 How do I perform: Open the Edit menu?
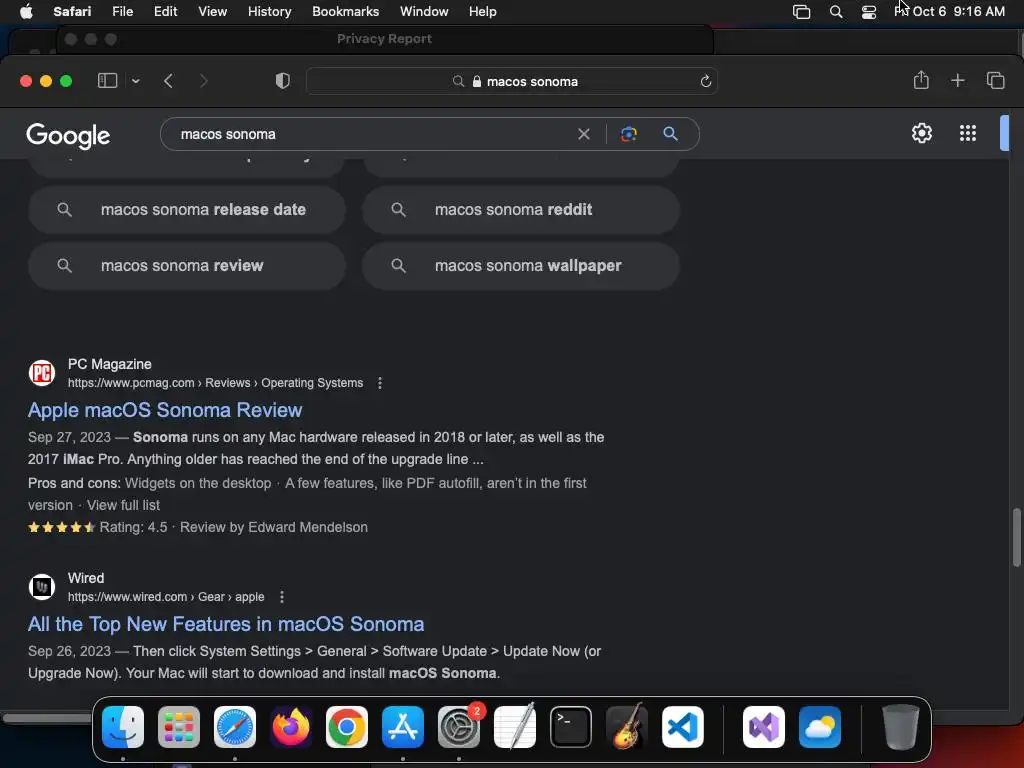click(x=165, y=11)
